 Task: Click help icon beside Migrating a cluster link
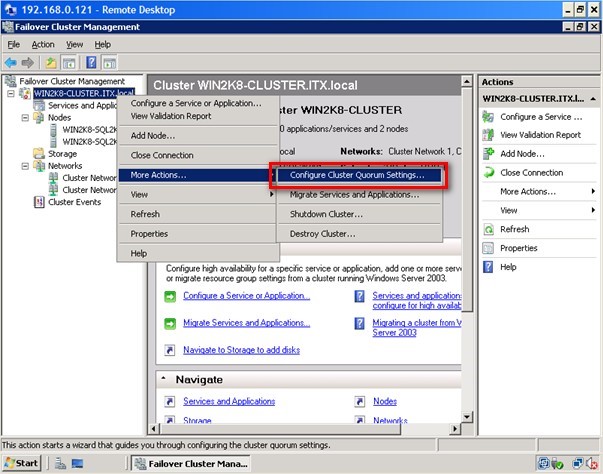pyautogui.click(x=359, y=323)
